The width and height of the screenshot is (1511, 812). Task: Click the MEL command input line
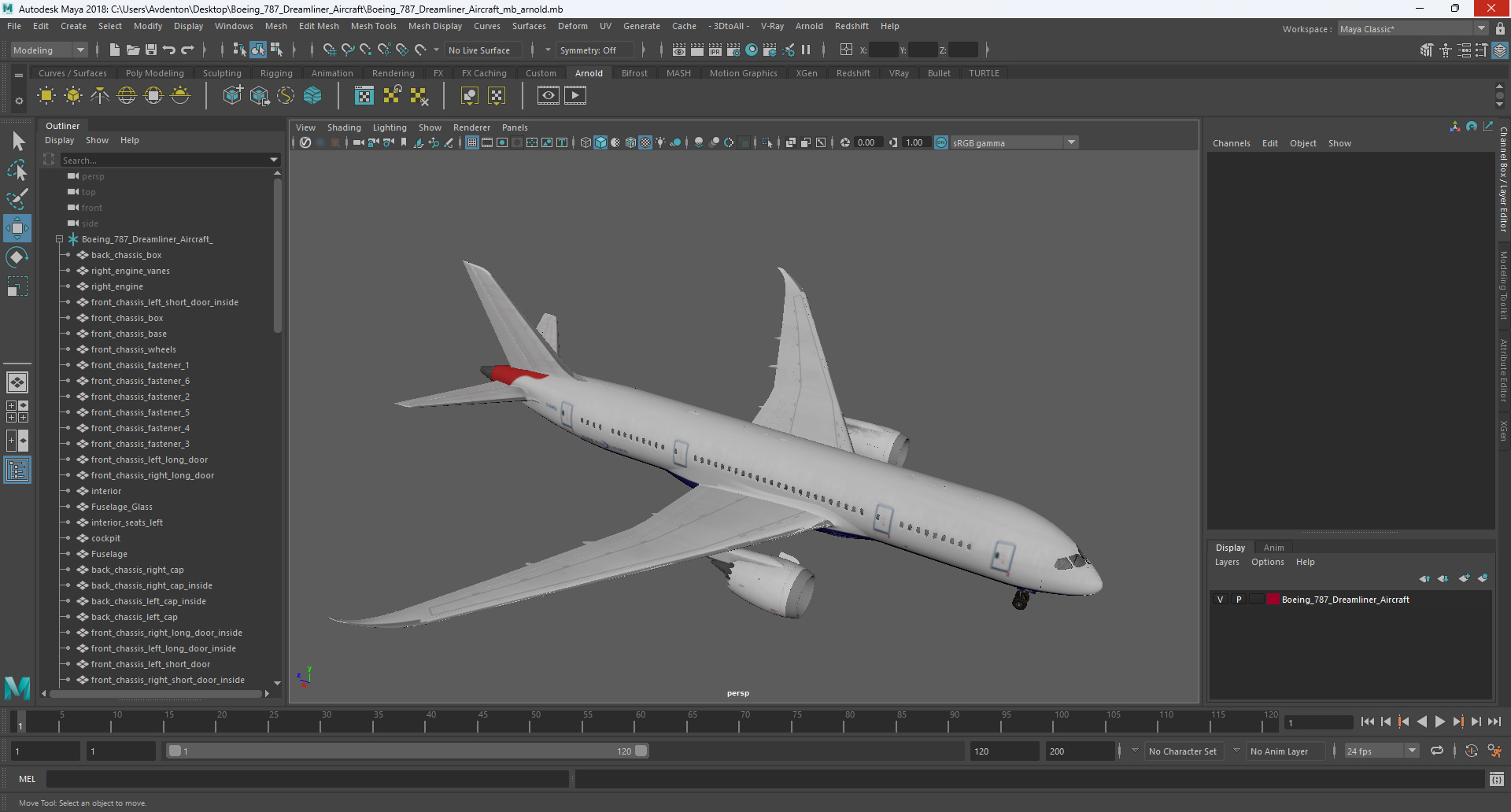coord(307,779)
